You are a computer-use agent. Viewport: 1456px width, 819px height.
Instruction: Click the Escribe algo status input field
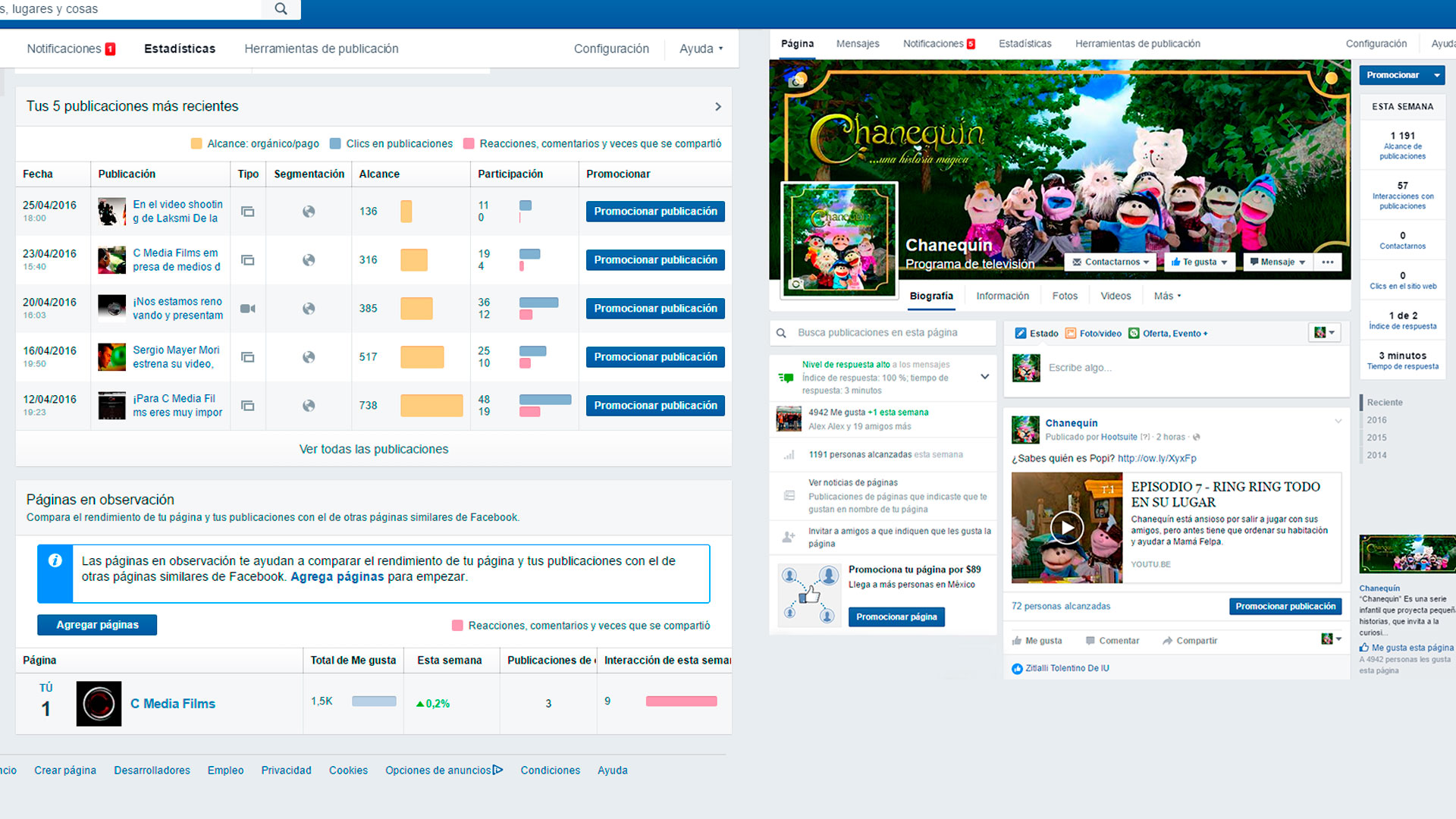click(1183, 368)
